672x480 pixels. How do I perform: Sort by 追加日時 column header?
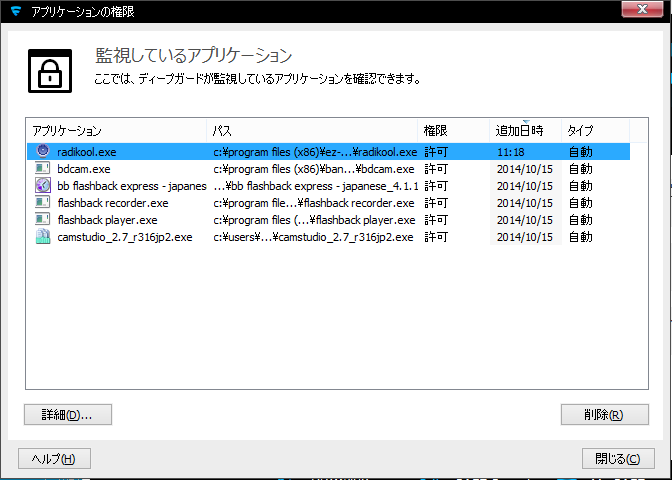tap(526, 130)
